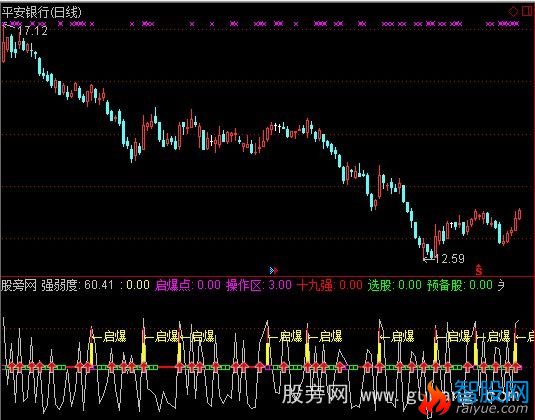Click the chart title 平安银行(日线)

click(x=42, y=12)
